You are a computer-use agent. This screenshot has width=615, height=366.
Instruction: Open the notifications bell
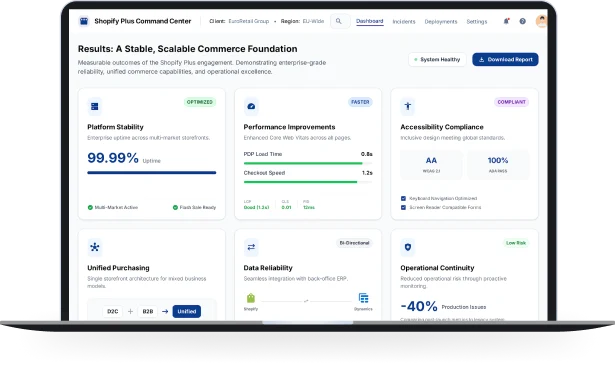506,21
